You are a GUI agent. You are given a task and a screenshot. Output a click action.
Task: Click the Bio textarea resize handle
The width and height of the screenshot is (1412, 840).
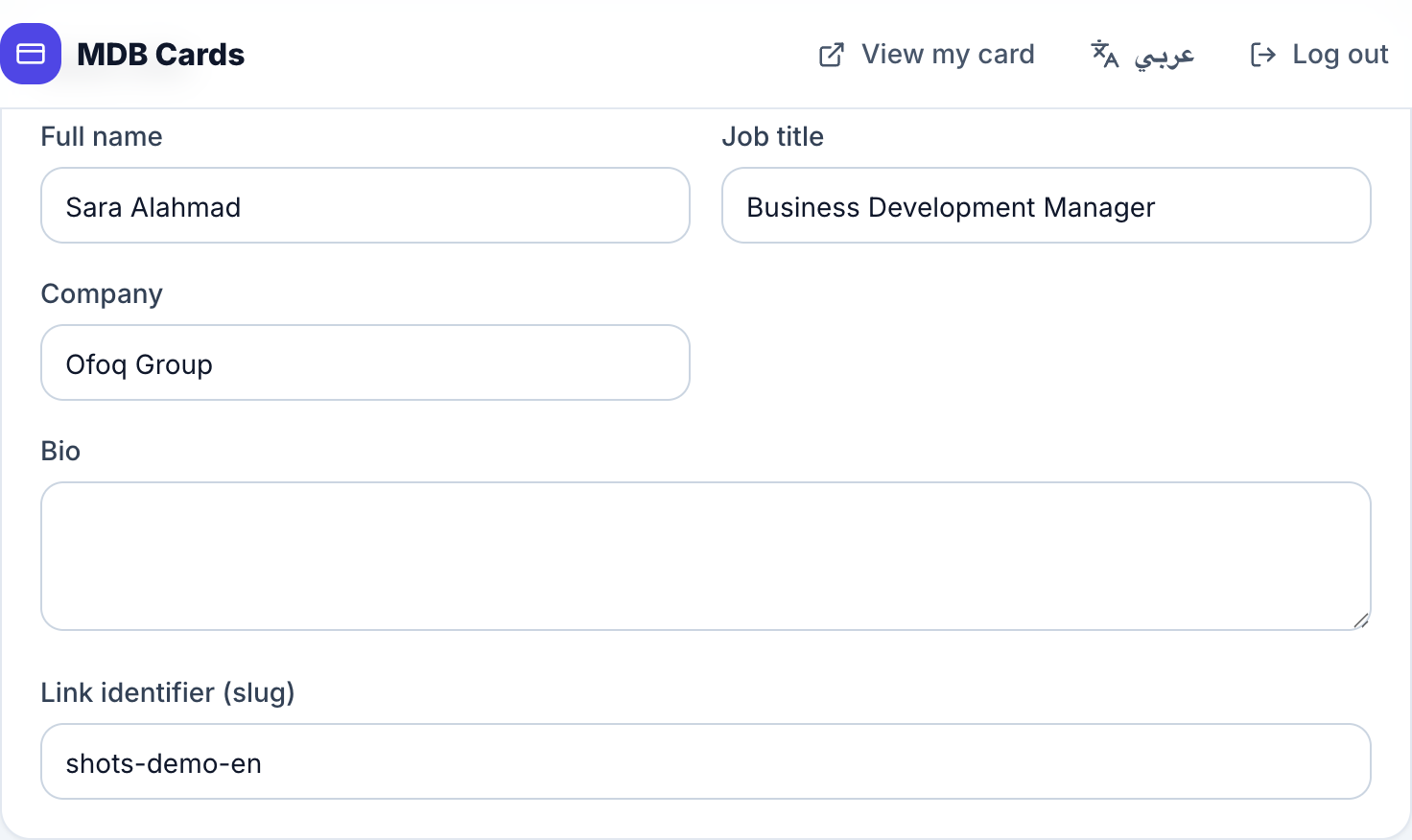tap(1360, 620)
